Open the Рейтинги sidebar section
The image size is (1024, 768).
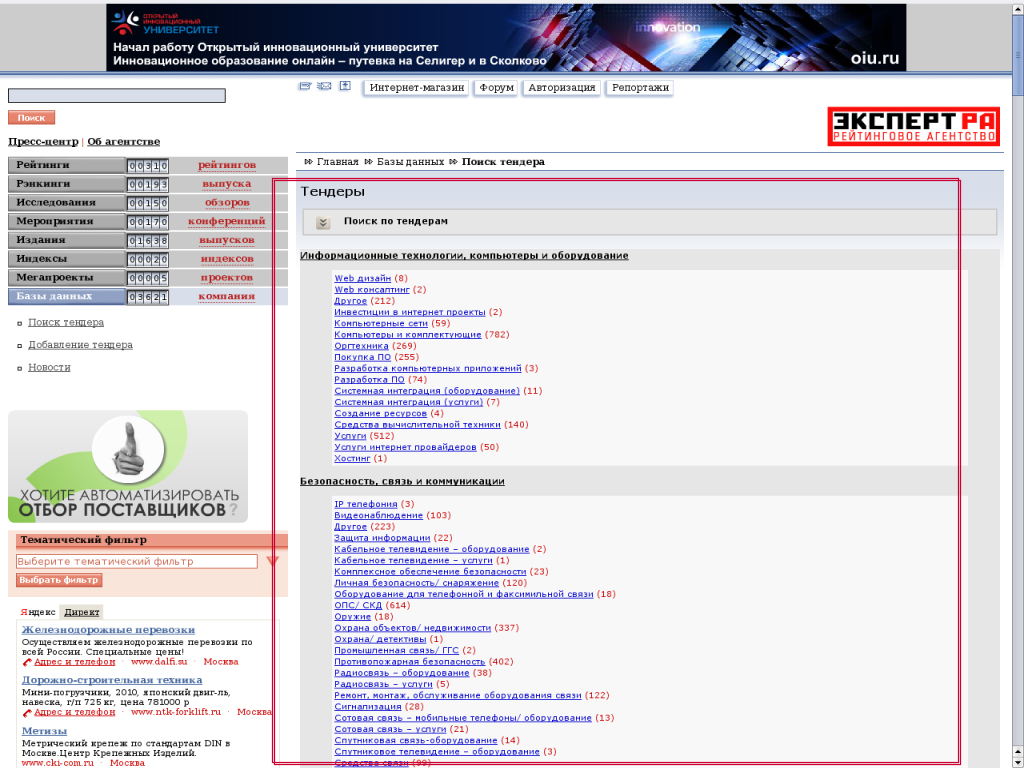[x=66, y=165]
